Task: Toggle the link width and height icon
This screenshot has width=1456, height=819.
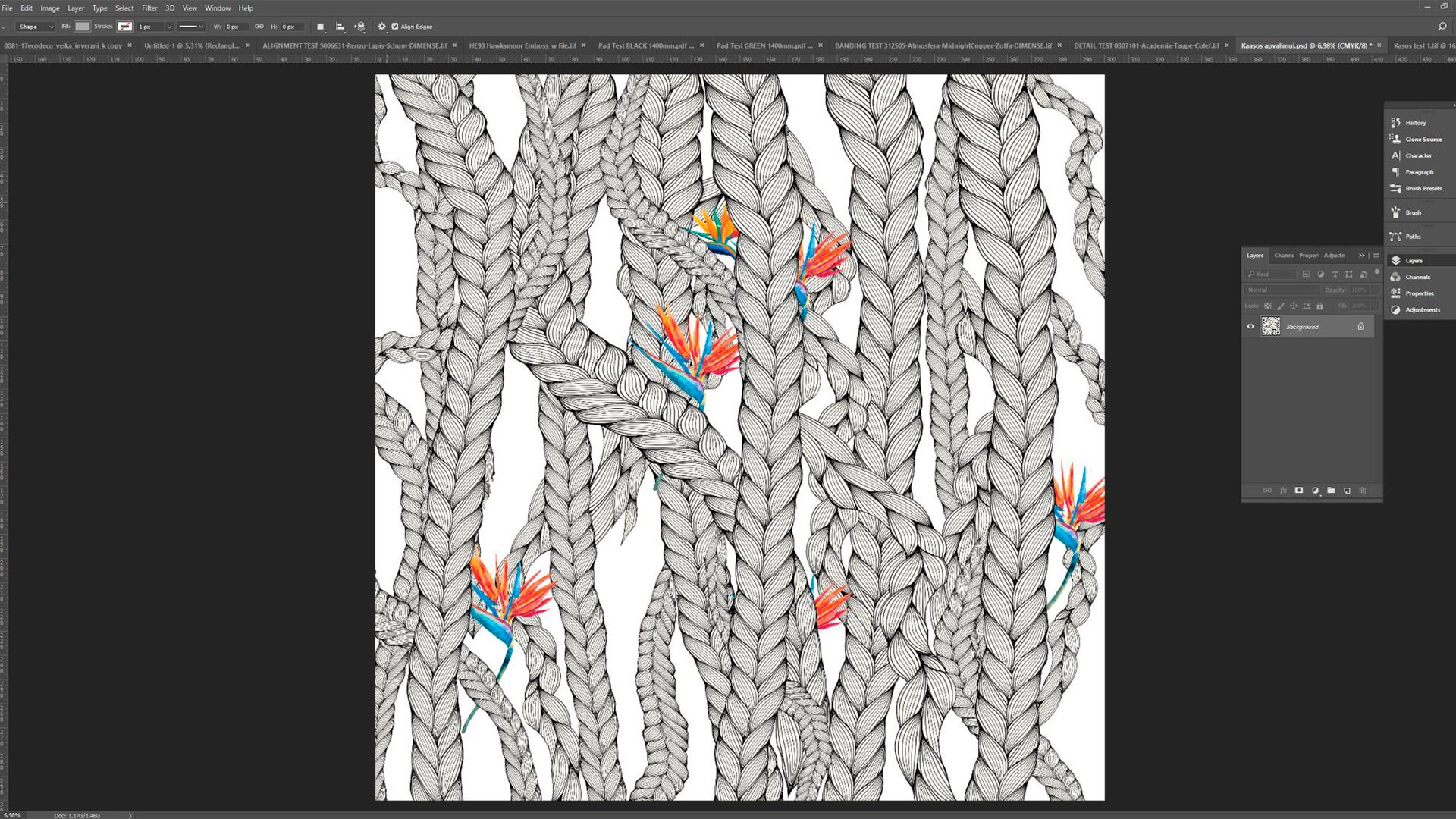Action: [259, 27]
